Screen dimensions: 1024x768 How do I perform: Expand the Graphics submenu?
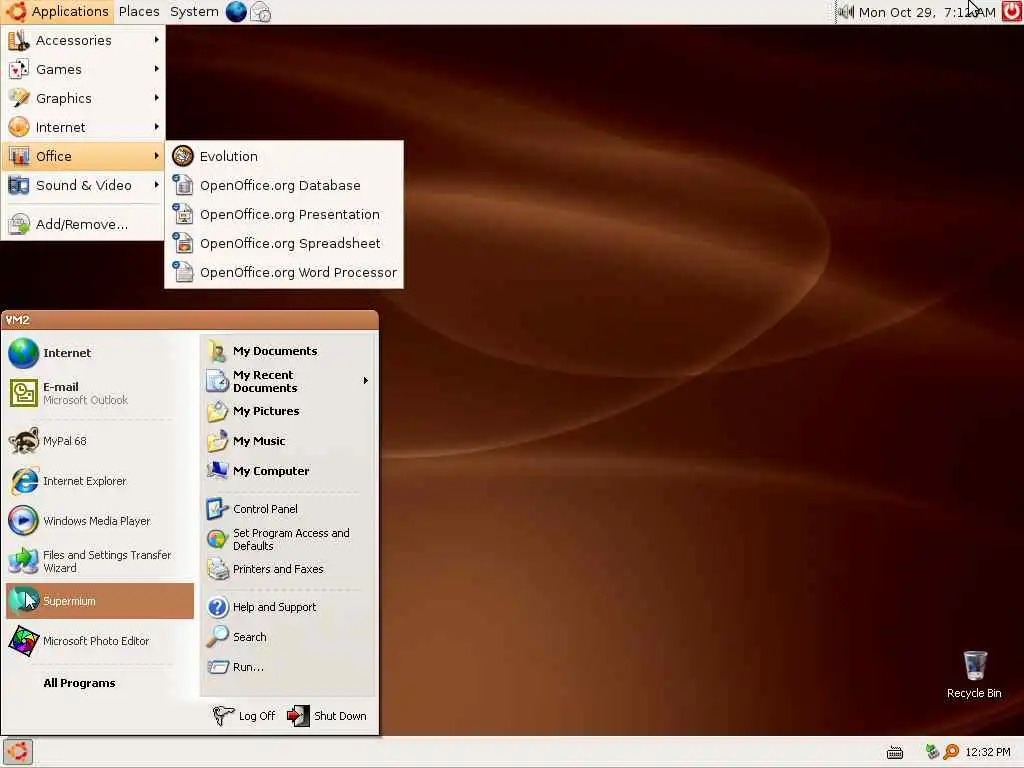(x=83, y=98)
